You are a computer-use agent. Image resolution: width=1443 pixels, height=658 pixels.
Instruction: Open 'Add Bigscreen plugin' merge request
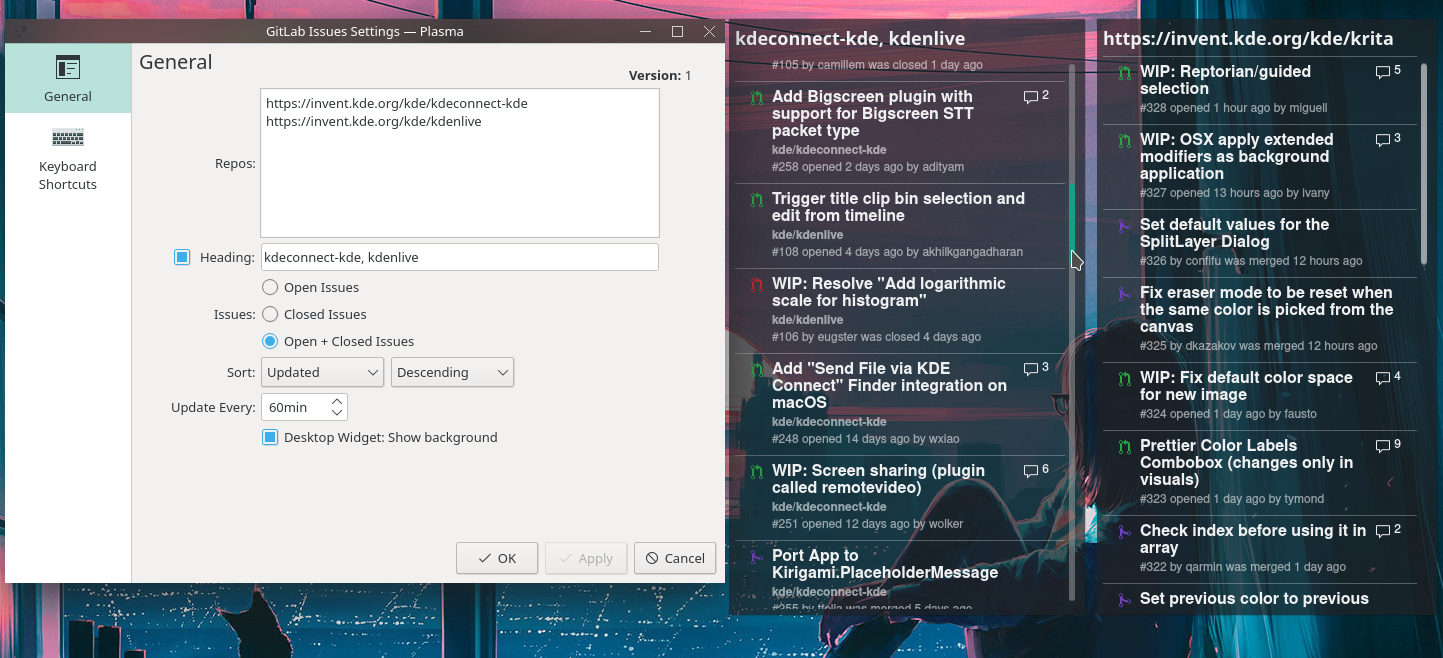coord(872,113)
